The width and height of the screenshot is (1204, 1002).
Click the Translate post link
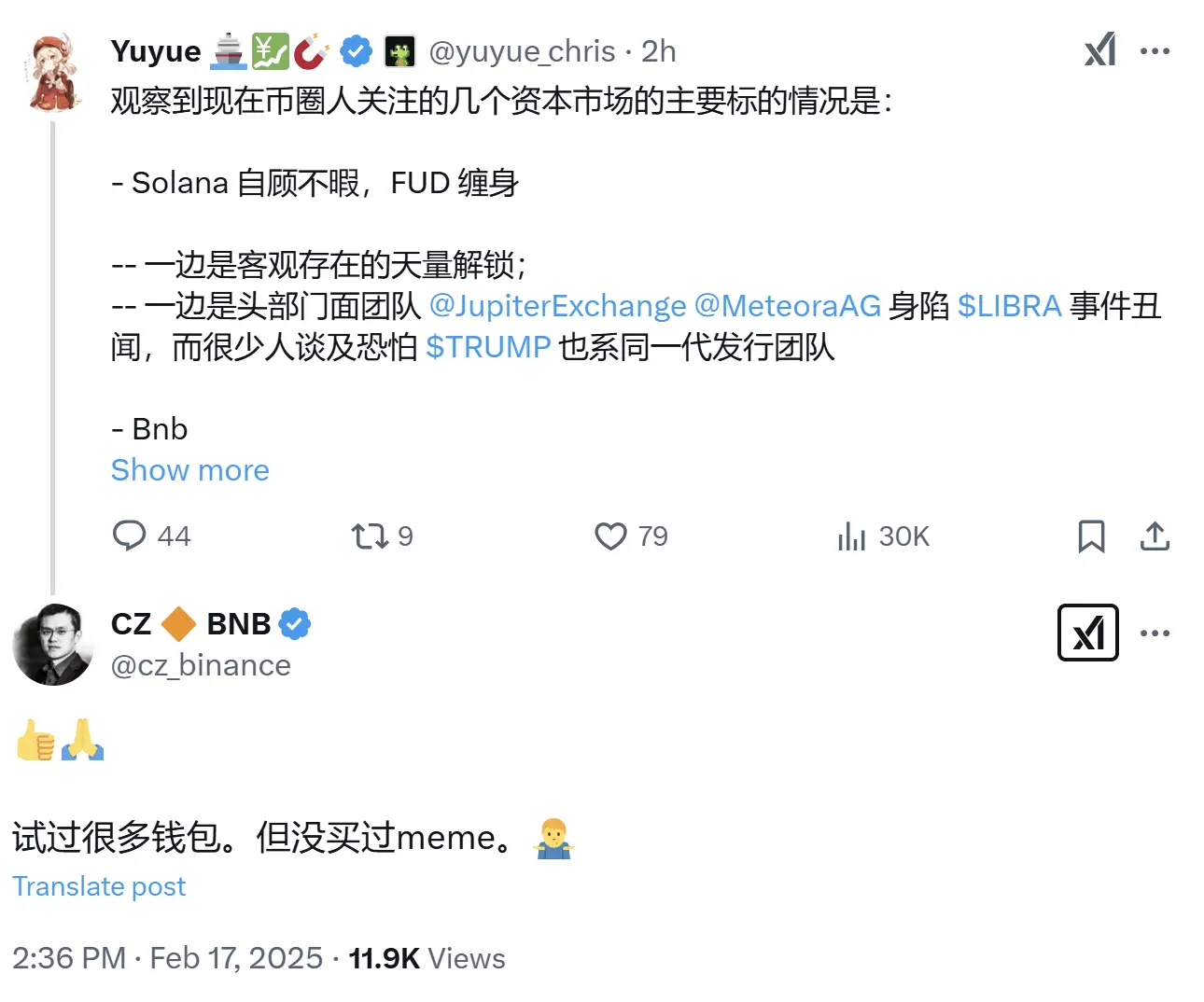click(98, 885)
